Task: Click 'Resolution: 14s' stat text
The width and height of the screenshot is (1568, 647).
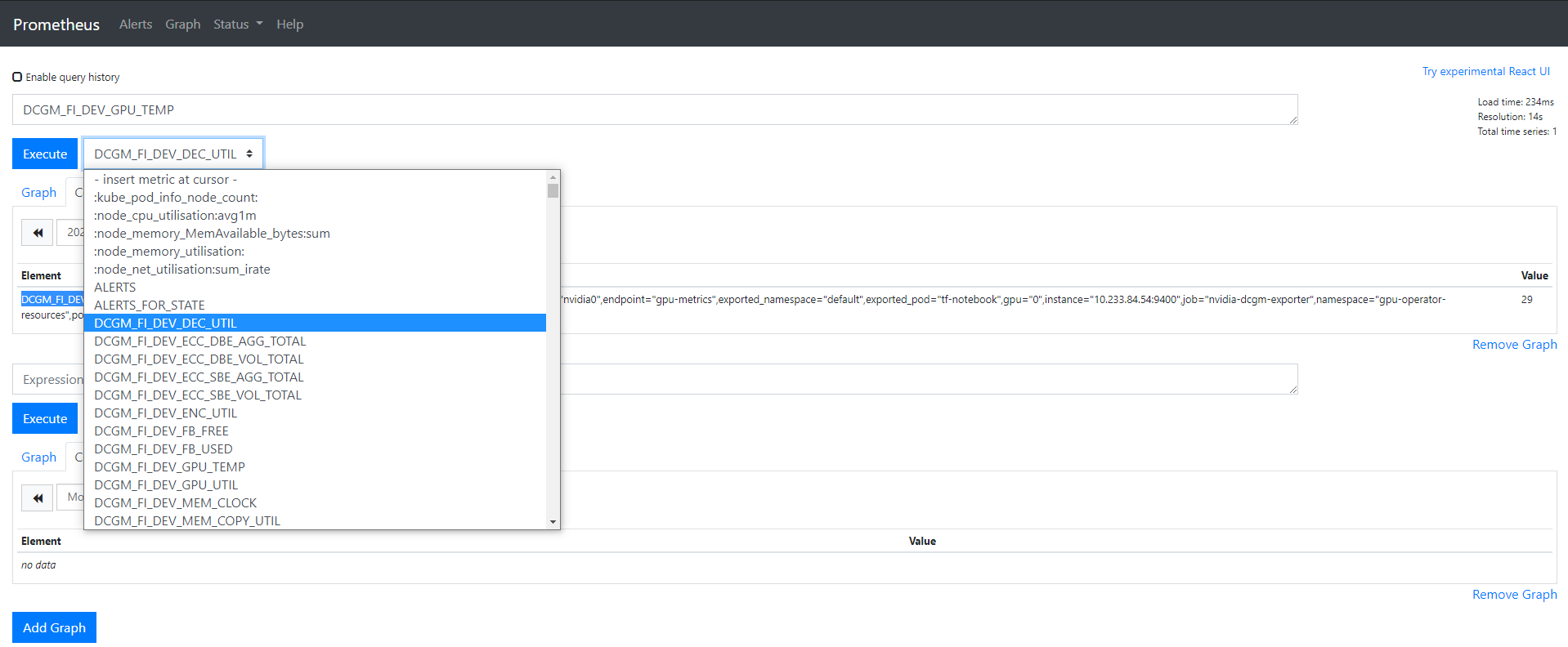Action: click(1510, 117)
